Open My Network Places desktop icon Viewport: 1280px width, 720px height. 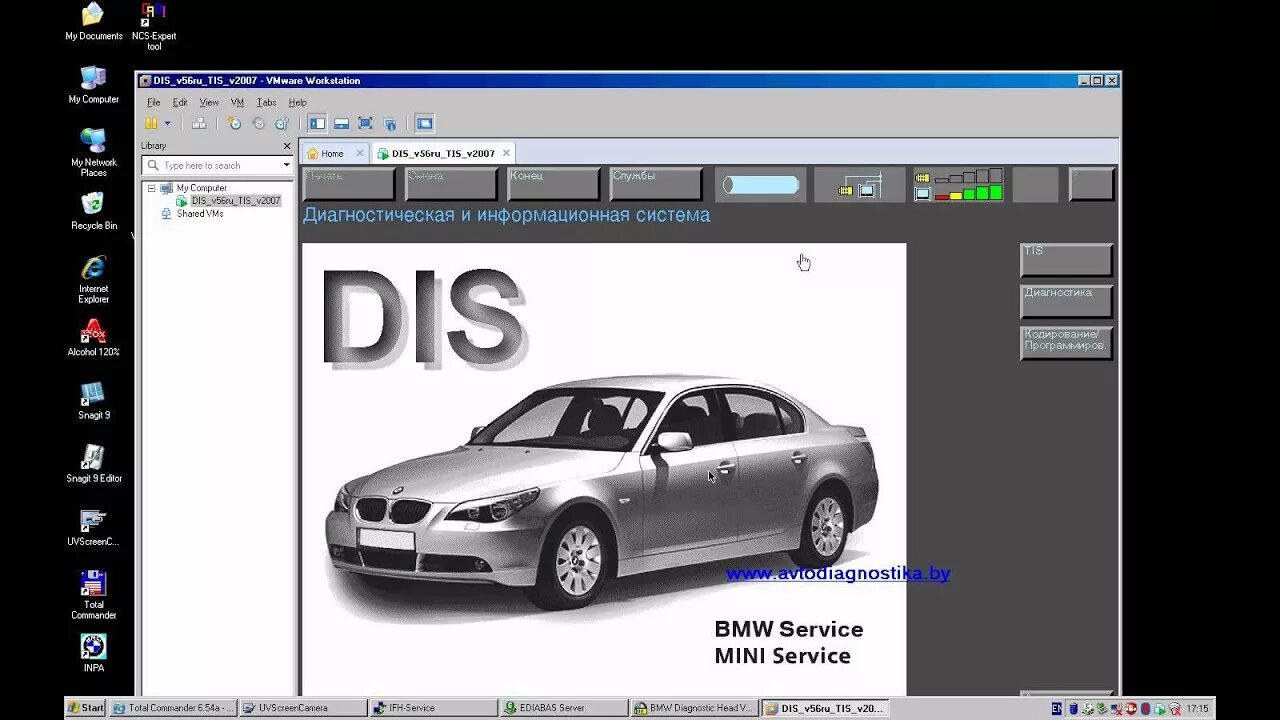tap(93, 153)
